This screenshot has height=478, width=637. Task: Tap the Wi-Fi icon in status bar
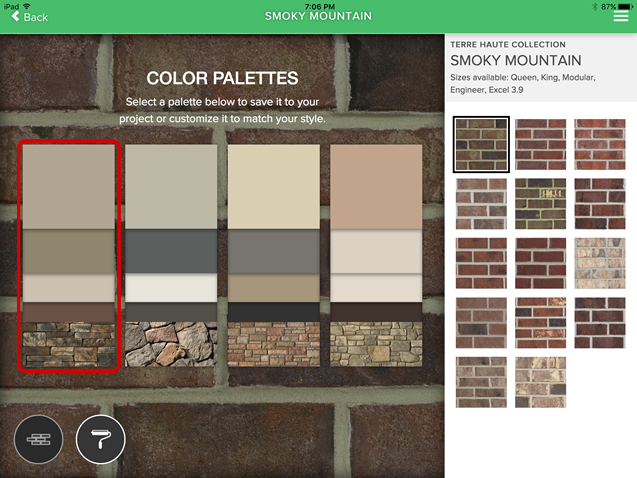pos(27,6)
